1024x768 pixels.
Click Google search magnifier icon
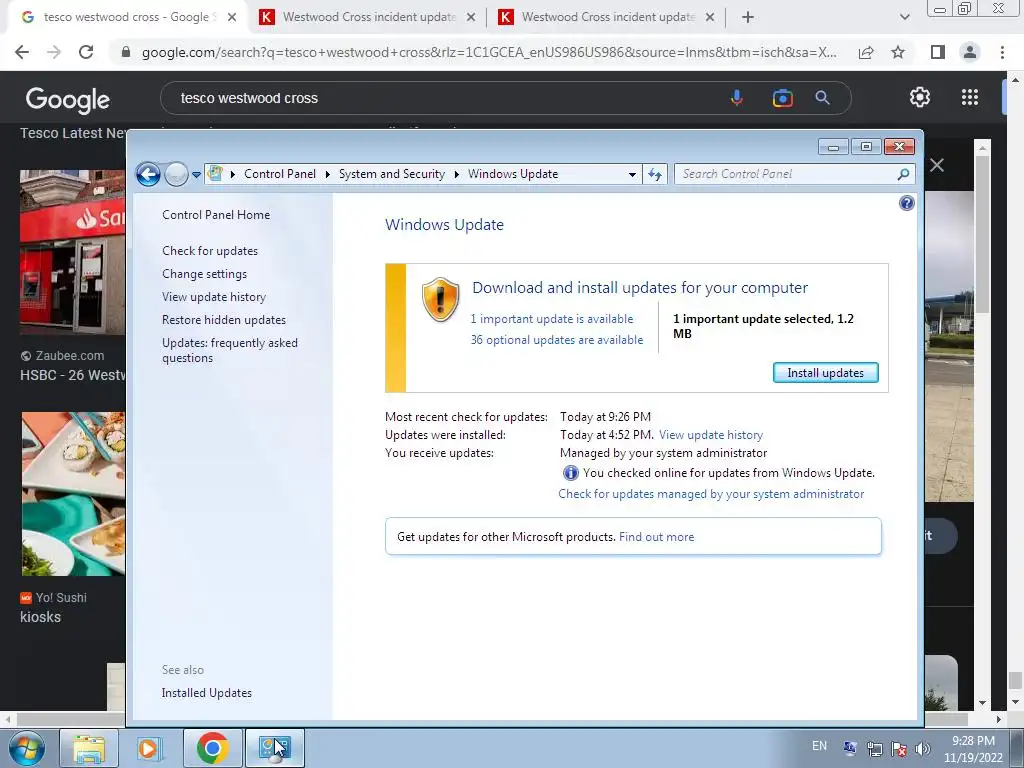click(822, 98)
